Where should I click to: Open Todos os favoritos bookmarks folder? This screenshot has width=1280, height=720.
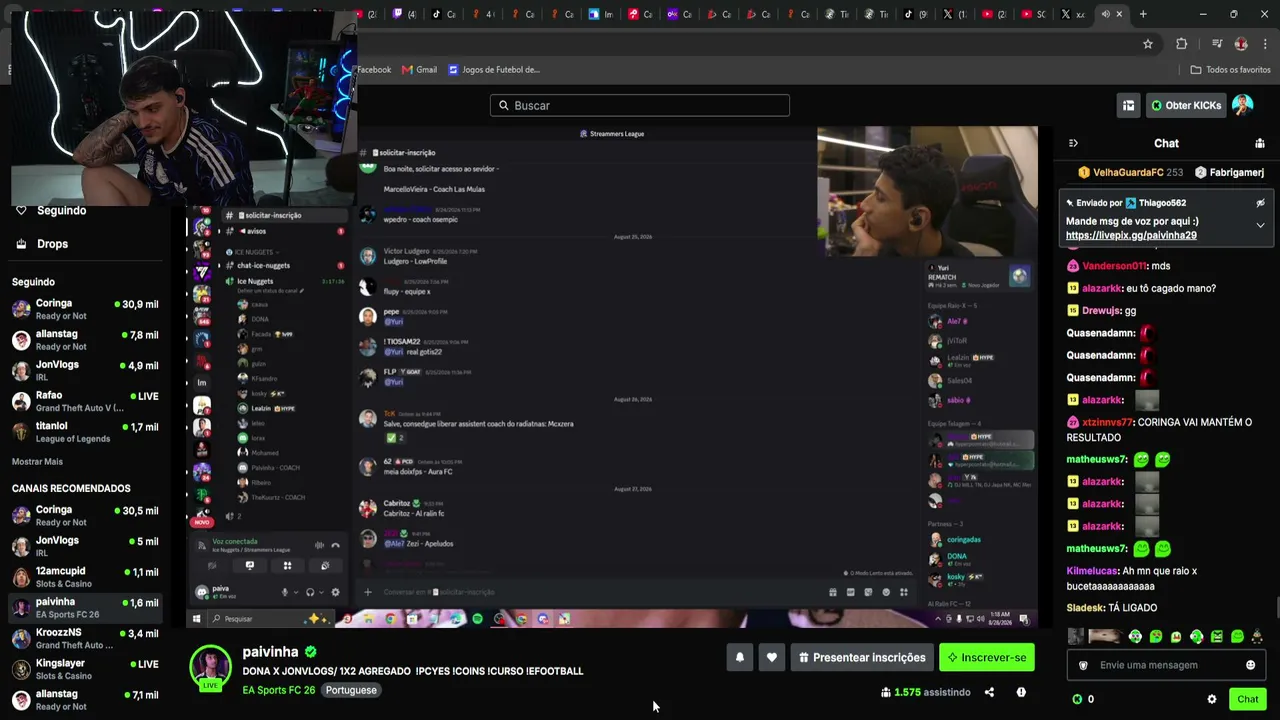click(1230, 69)
